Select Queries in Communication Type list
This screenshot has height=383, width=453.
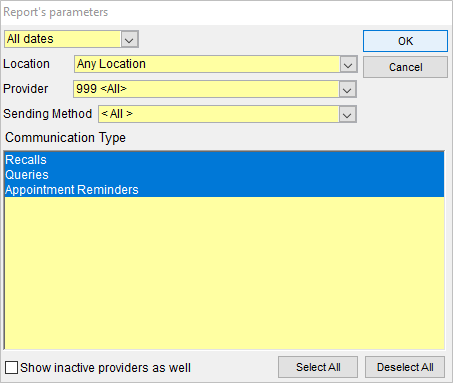[224, 174]
